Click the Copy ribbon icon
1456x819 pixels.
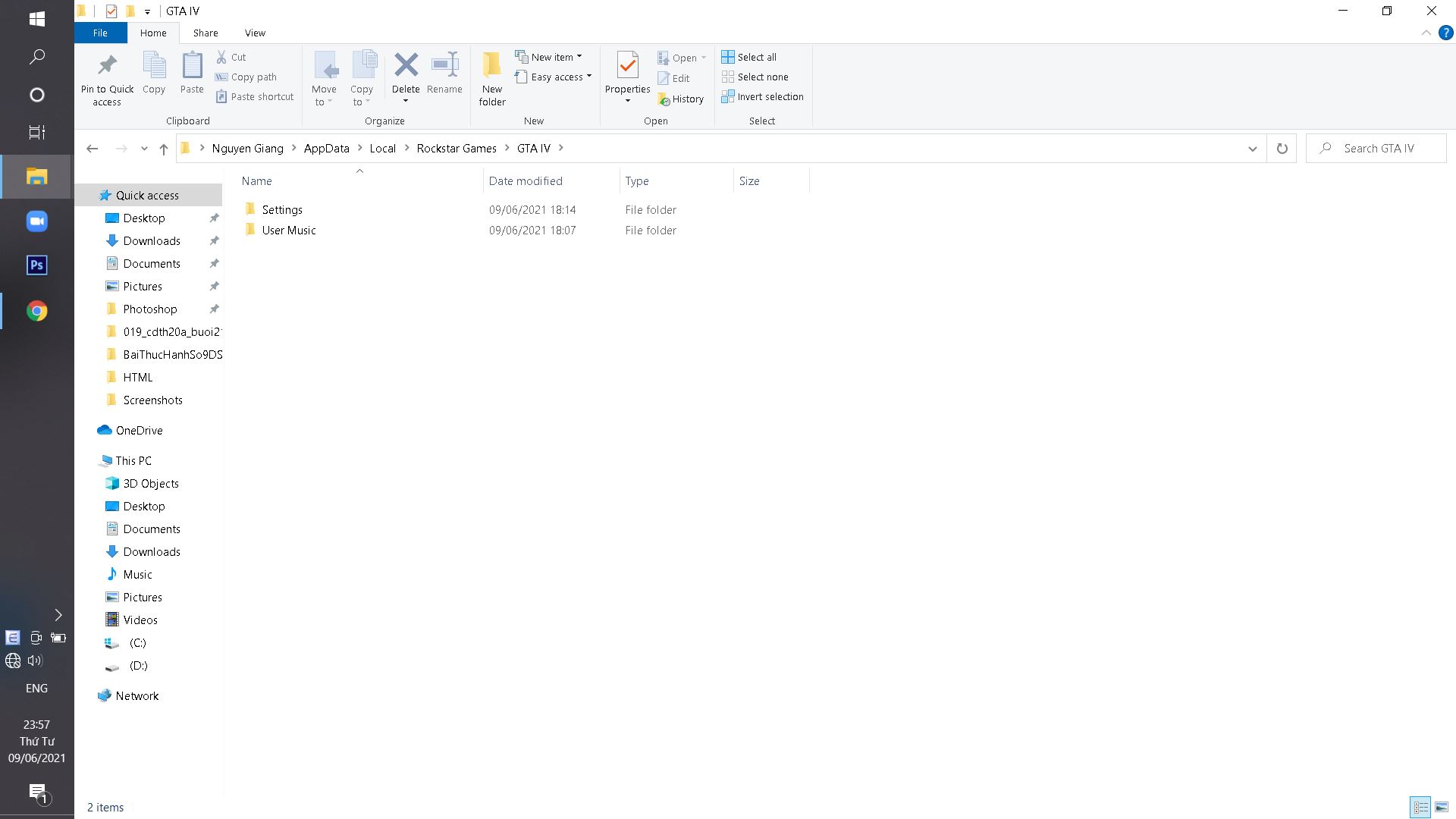coord(154,66)
